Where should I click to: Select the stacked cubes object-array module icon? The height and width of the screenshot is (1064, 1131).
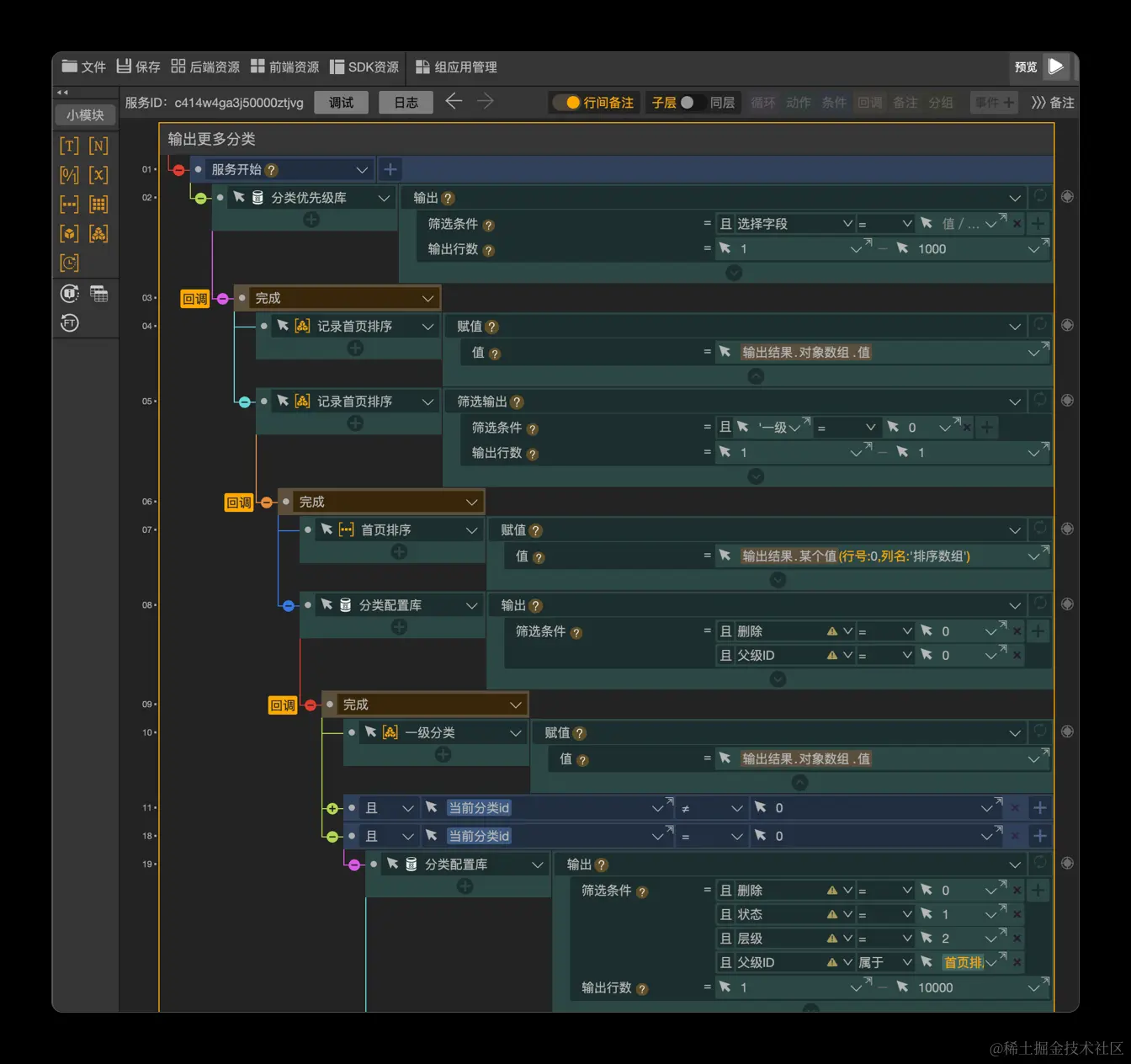pos(98,234)
